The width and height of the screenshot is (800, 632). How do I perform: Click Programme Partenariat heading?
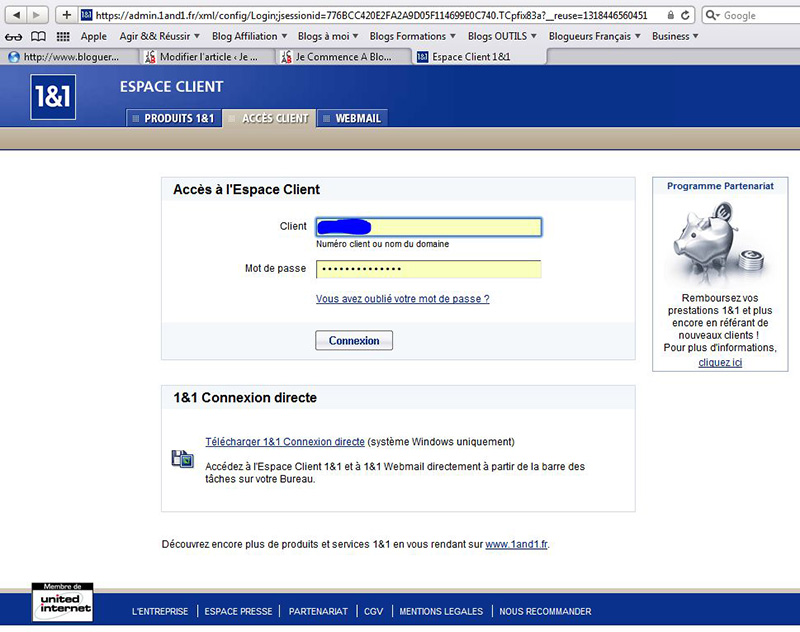720,186
